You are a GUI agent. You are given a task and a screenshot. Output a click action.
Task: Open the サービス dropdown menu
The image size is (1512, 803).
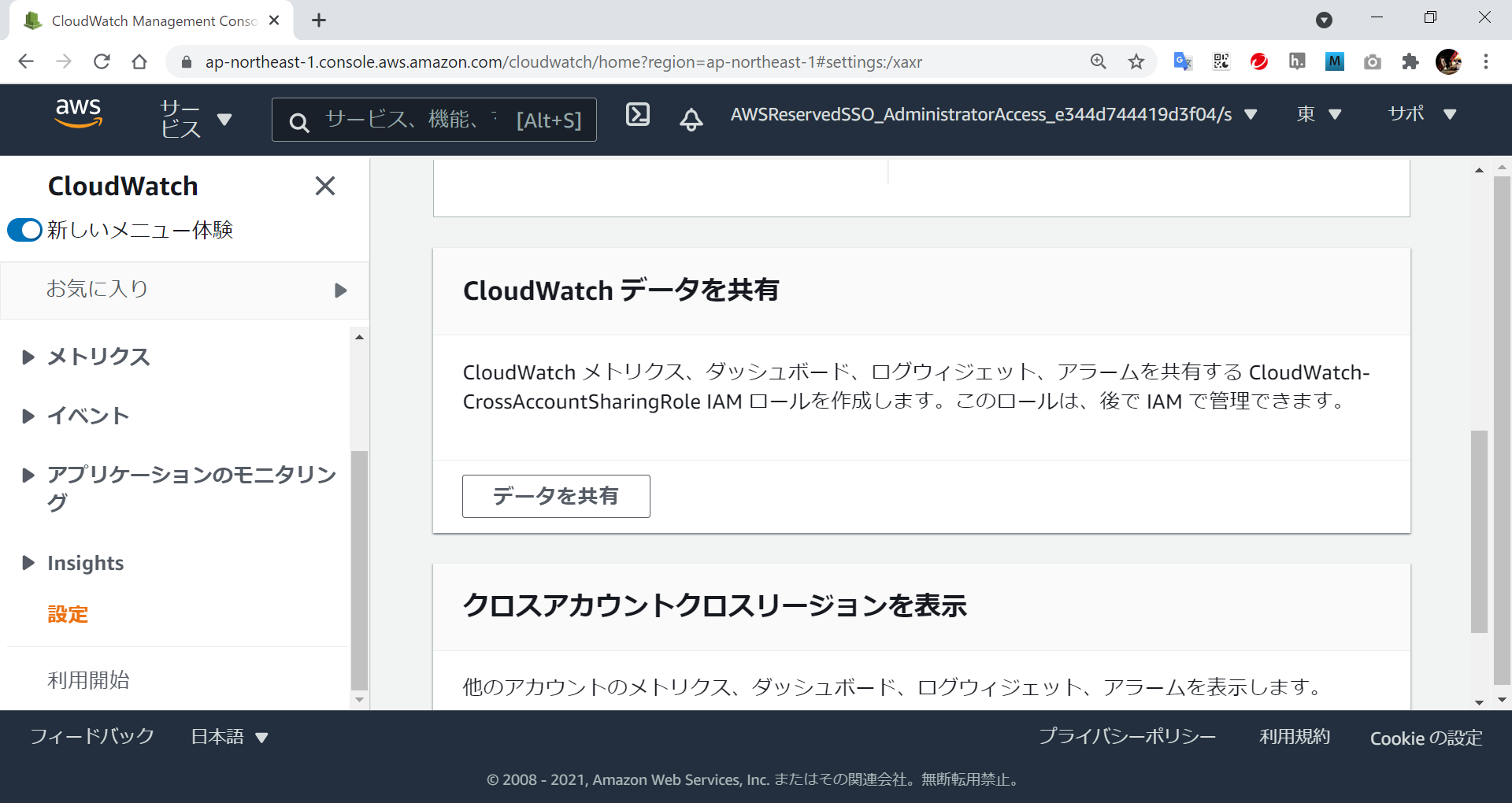coord(195,119)
